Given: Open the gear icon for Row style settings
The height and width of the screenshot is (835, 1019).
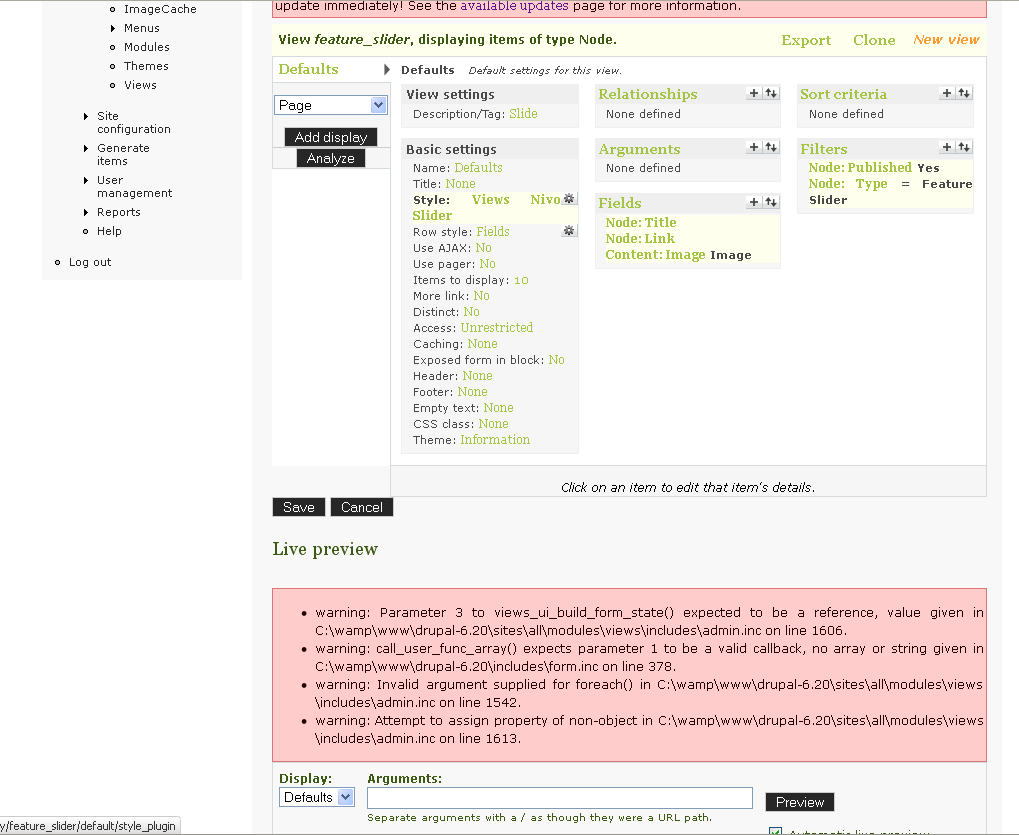Looking at the screenshot, I should [569, 229].
